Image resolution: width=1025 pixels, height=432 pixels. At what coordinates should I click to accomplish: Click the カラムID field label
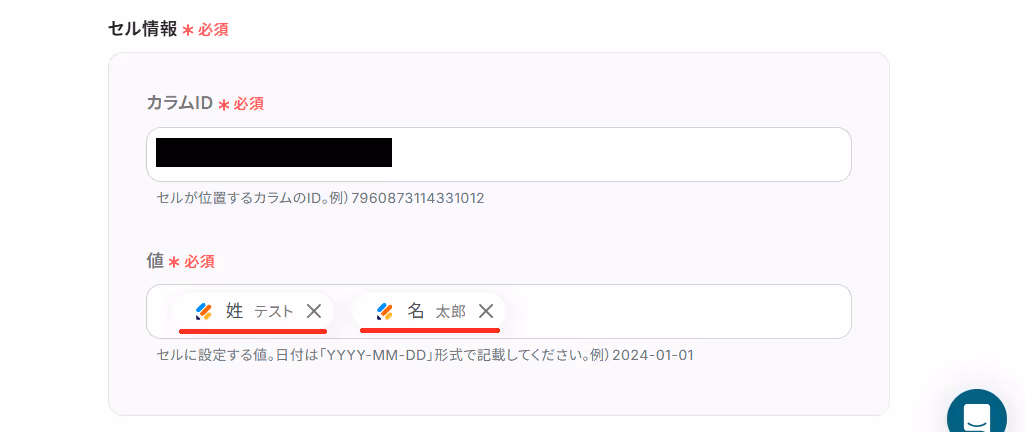pos(180,103)
